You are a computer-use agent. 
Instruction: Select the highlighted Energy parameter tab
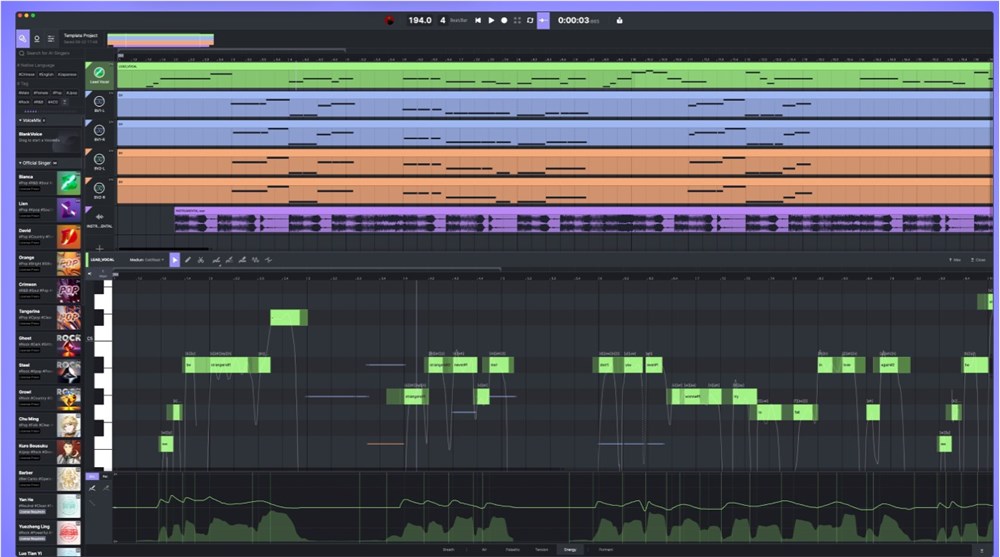pyautogui.click(x=570, y=549)
